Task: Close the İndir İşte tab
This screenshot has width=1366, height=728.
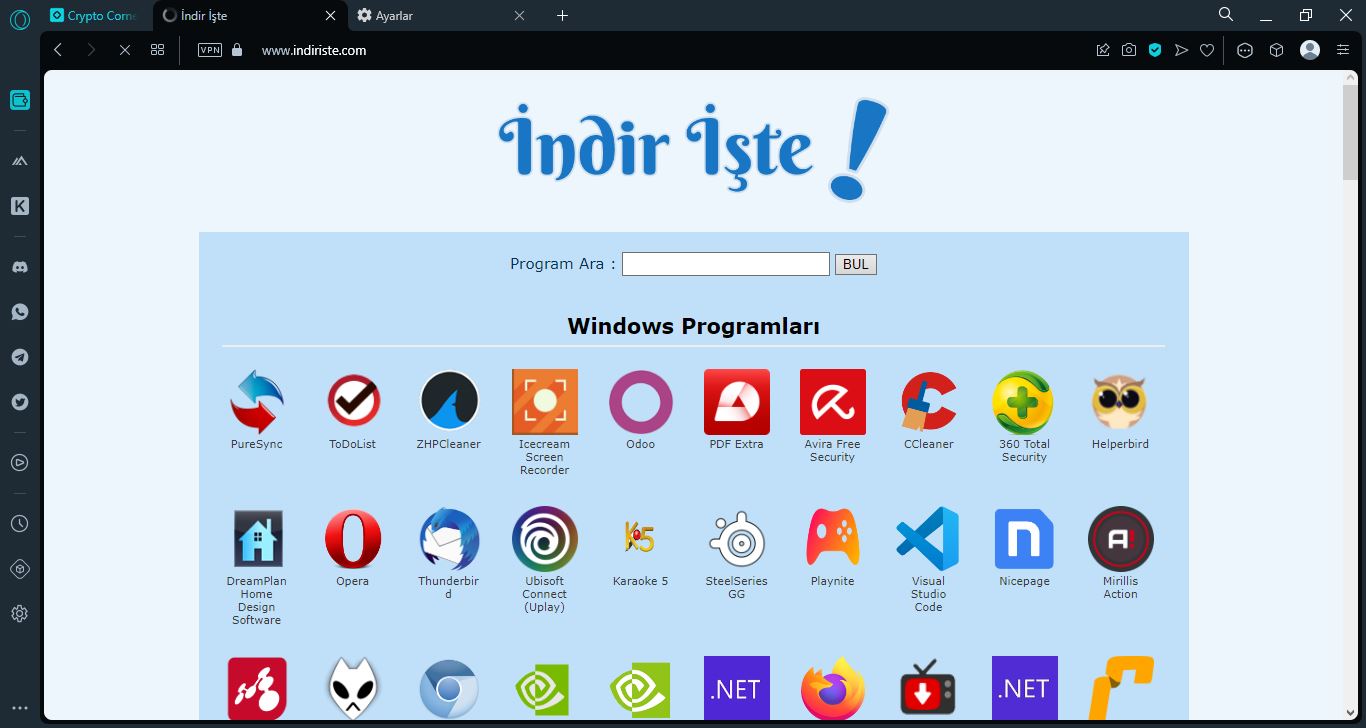Action: [330, 15]
